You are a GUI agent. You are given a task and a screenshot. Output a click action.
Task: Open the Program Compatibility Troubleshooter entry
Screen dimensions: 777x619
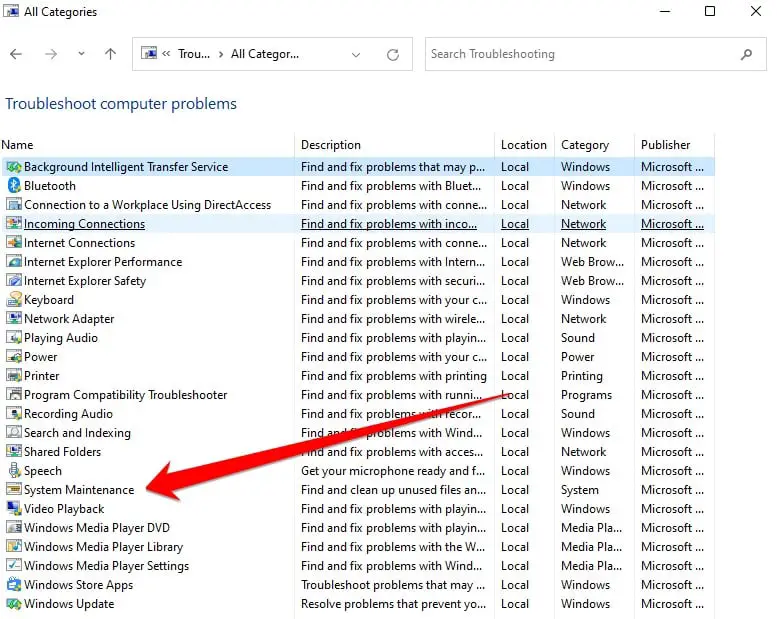pos(125,395)
